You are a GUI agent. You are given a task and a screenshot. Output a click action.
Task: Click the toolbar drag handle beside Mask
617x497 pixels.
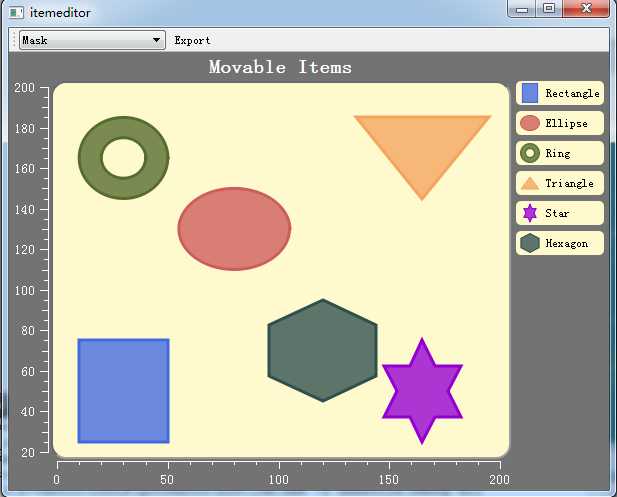pos(14,40)
